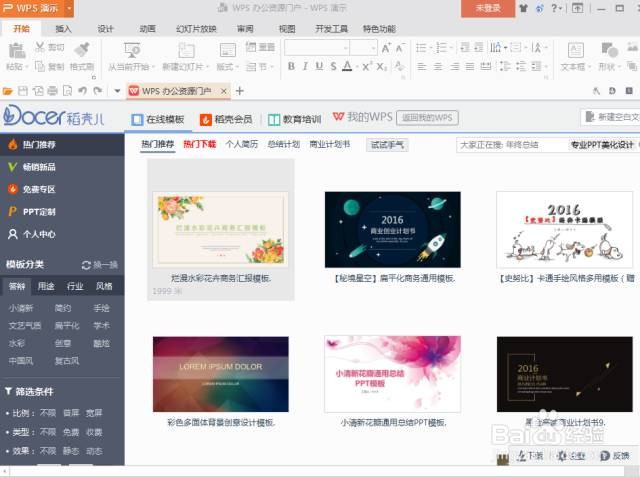This screenshot has width=640, height=477.
Task: Open the 审阅 ribbon tab
Action: pos(245,29)
